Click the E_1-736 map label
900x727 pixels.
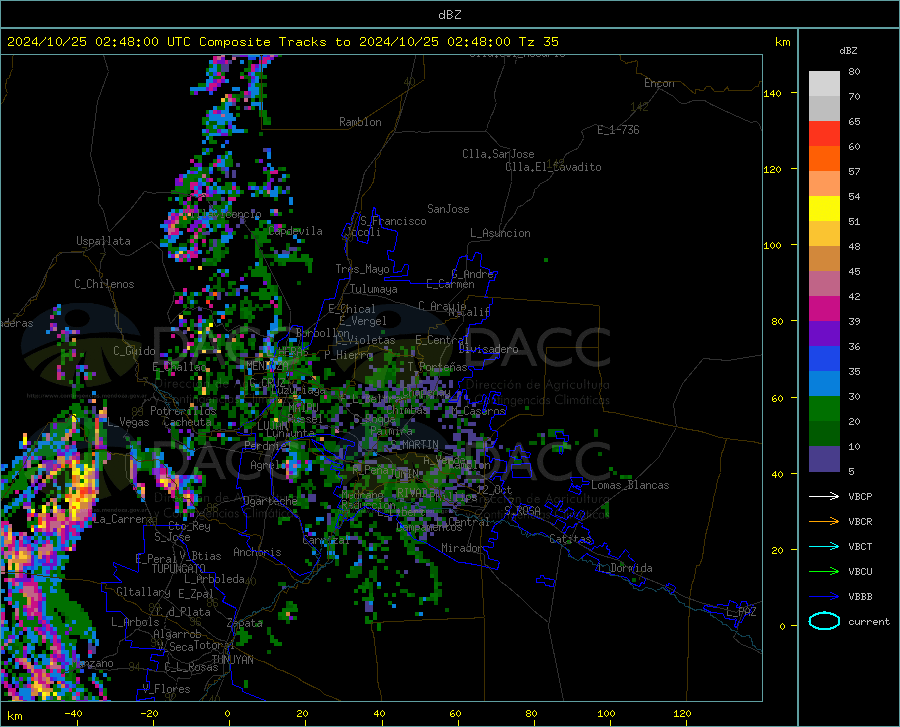tap(618, 130)
